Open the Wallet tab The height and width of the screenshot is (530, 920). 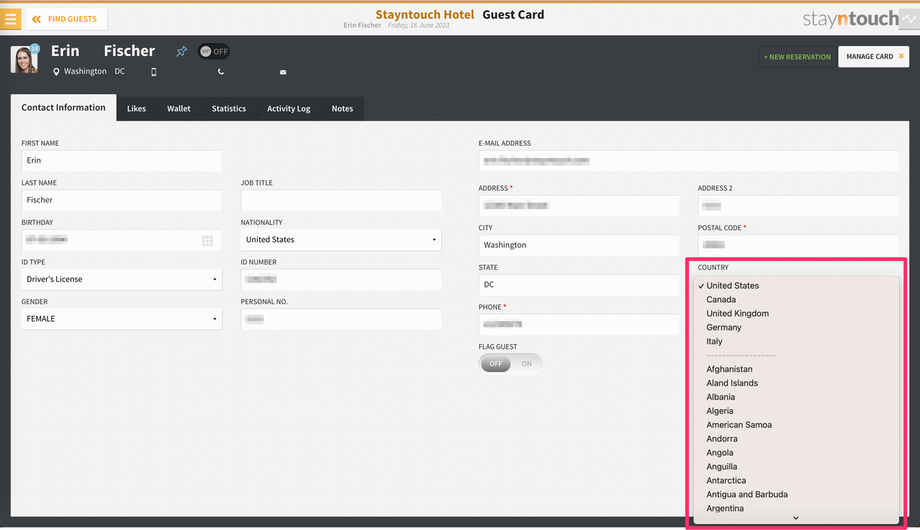tap(178, 109)
